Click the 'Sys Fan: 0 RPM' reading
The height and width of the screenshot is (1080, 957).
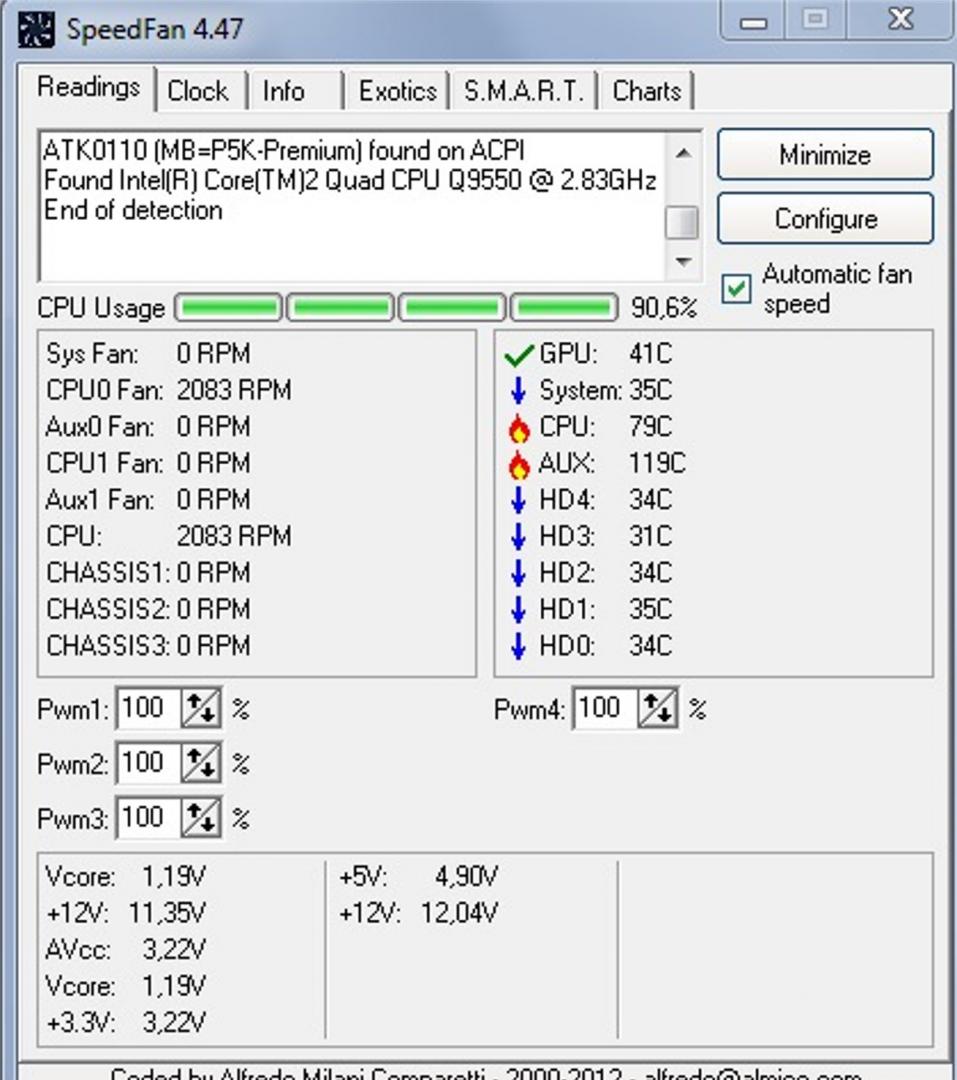coord(148,354)
